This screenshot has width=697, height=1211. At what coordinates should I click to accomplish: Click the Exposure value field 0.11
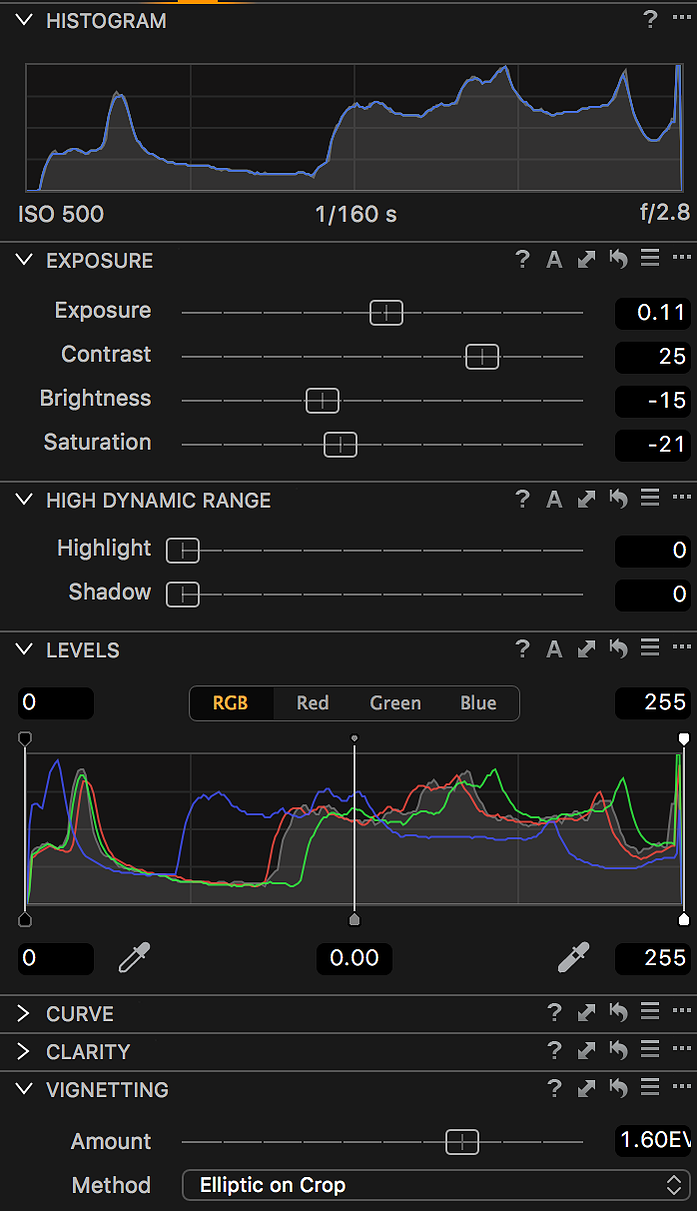[x=652, y=312]
